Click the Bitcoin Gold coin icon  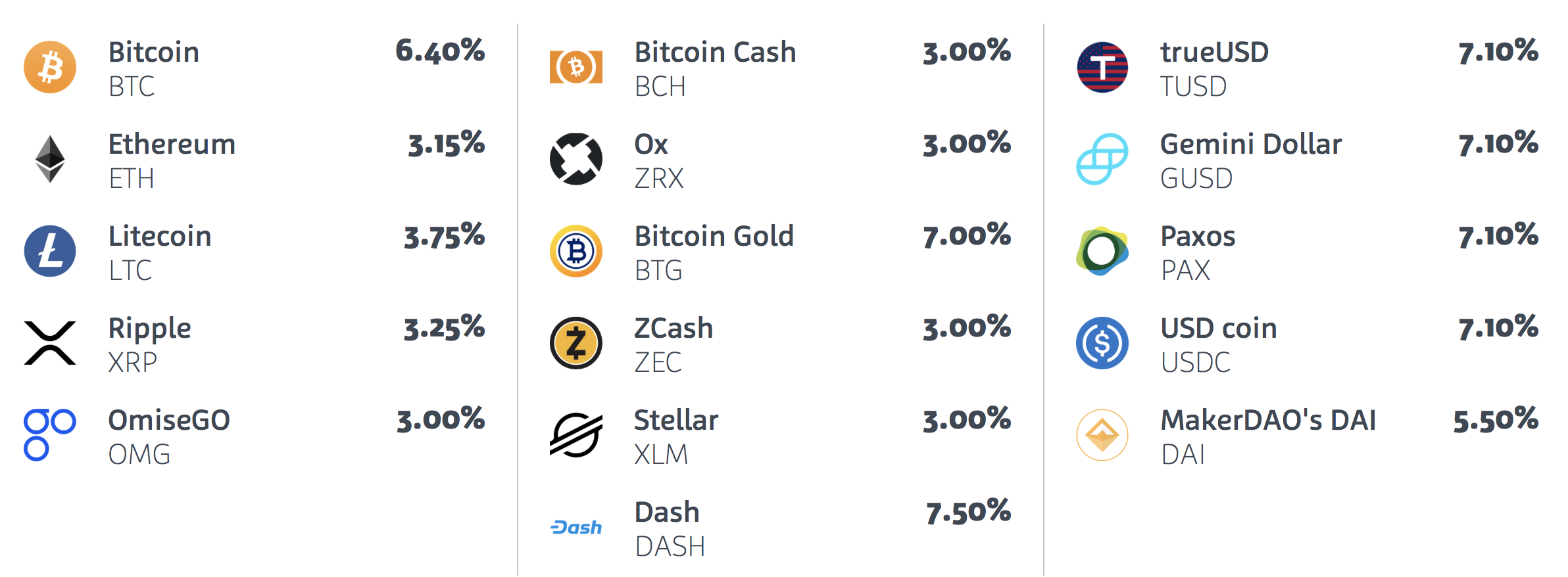click(576, 251)
